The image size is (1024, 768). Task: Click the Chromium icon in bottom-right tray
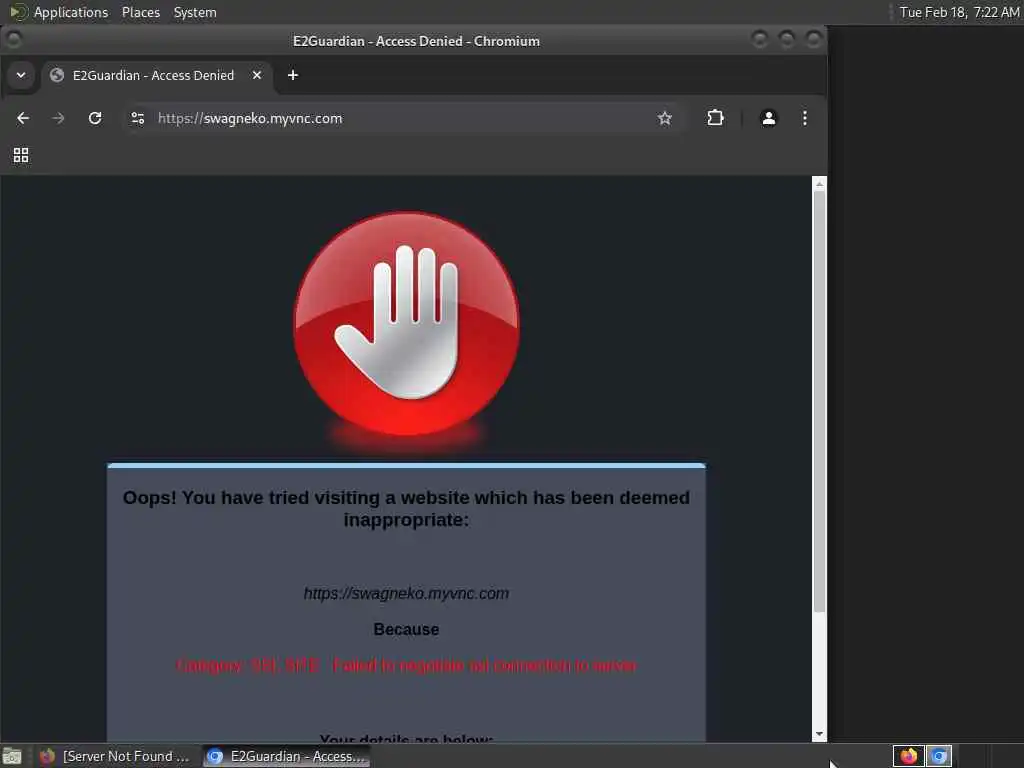click(938, 756)
